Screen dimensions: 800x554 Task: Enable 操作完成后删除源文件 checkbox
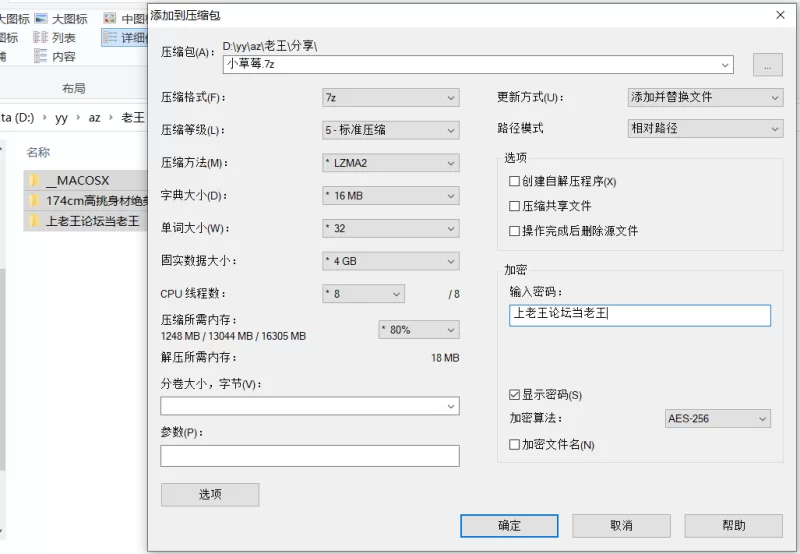point(514,231)
